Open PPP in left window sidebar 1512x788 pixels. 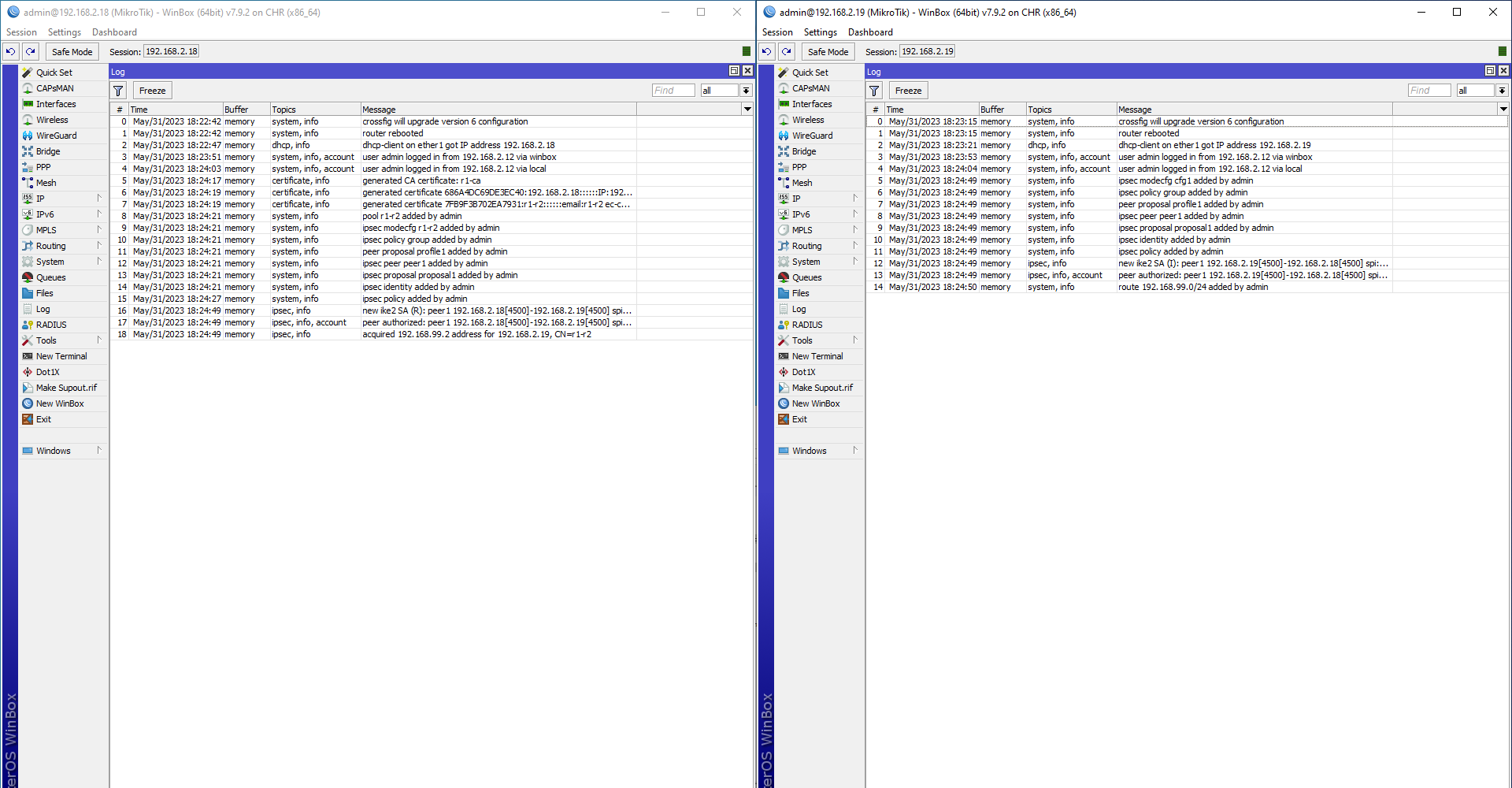(43, 167)
